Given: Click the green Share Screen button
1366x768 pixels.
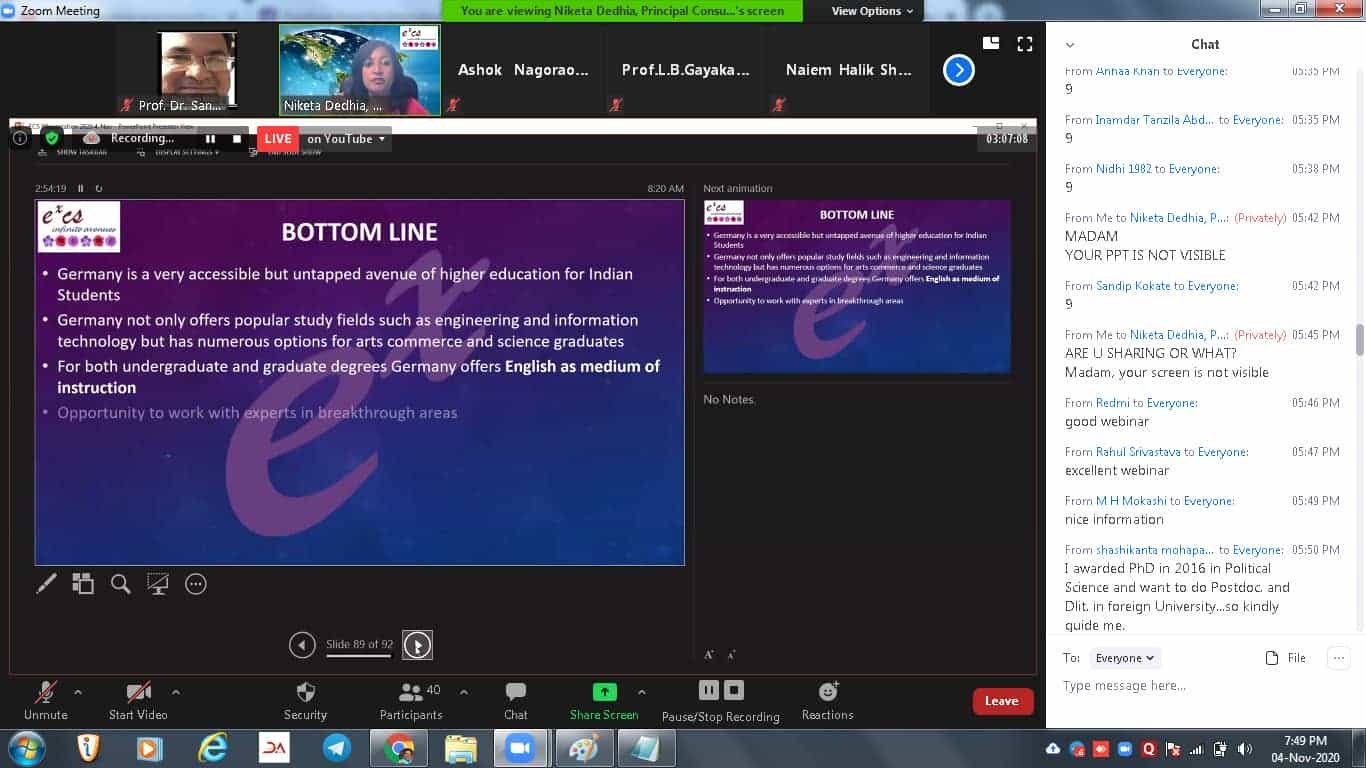Looking at the screenshot, I should click(604, 700).
